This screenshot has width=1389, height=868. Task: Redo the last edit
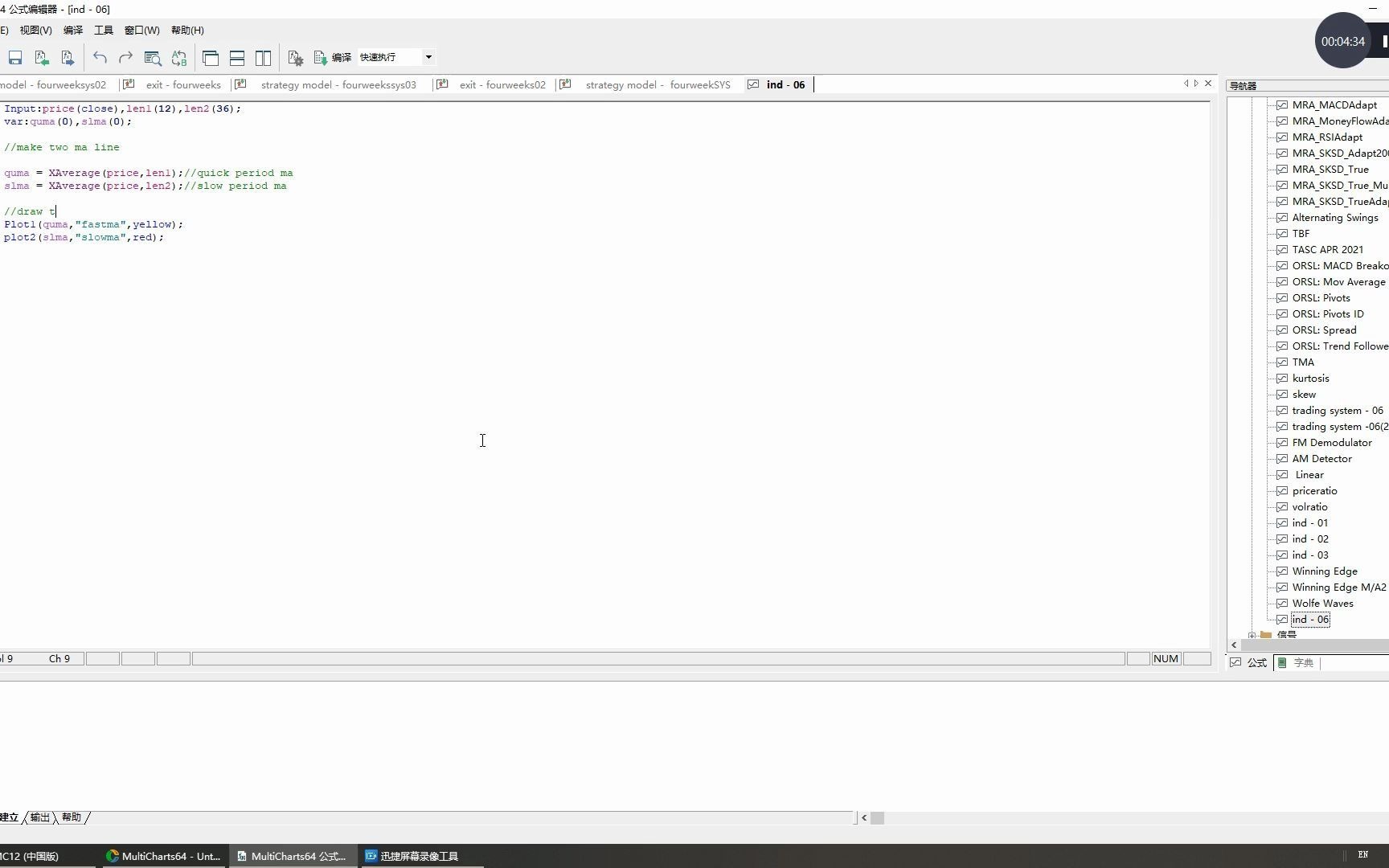coord(125,57)
